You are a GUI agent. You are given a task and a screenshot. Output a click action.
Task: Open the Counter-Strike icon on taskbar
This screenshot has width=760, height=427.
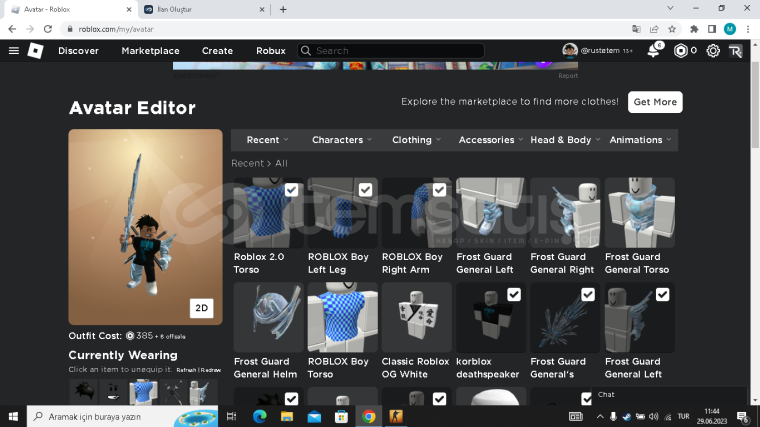396,417
